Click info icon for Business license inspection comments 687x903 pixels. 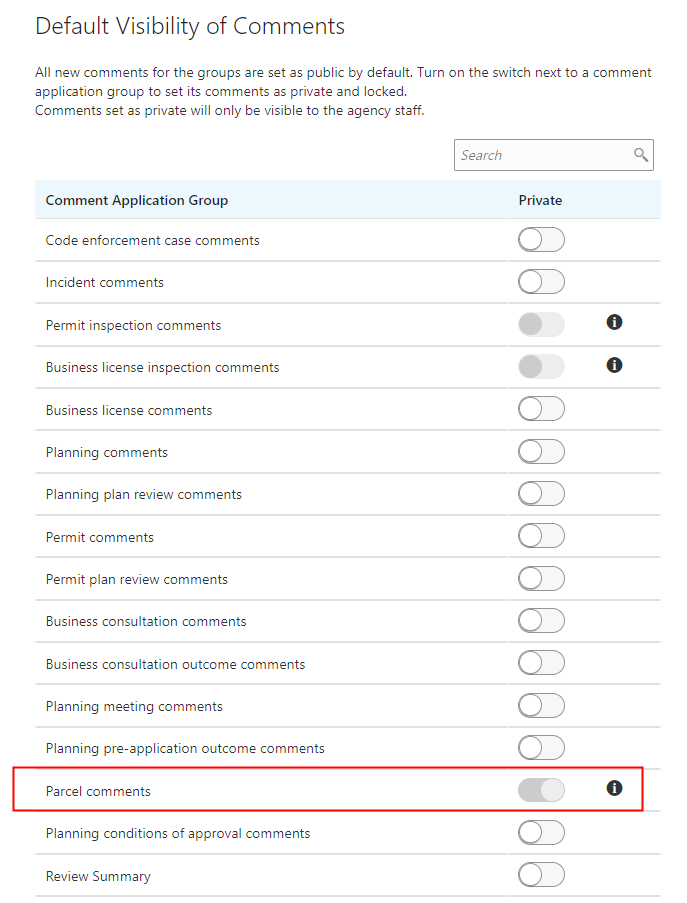coord(615,365)
